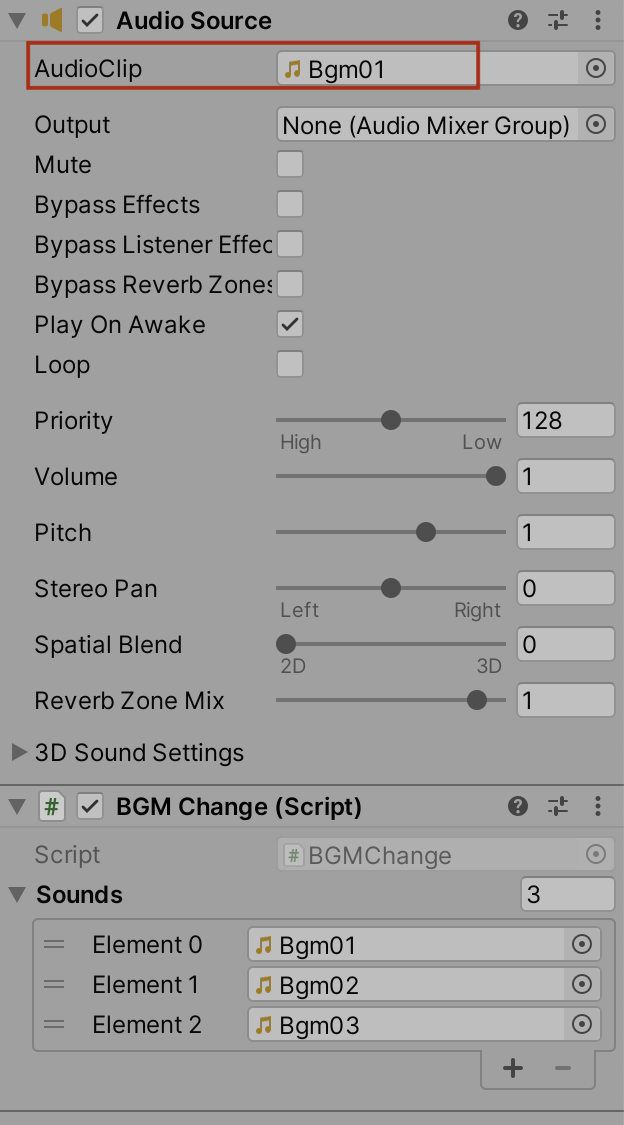This screenshot has width=624, height=1125.
Task: Click the speaker icon in Audio Source header
Action: [51, 20]
